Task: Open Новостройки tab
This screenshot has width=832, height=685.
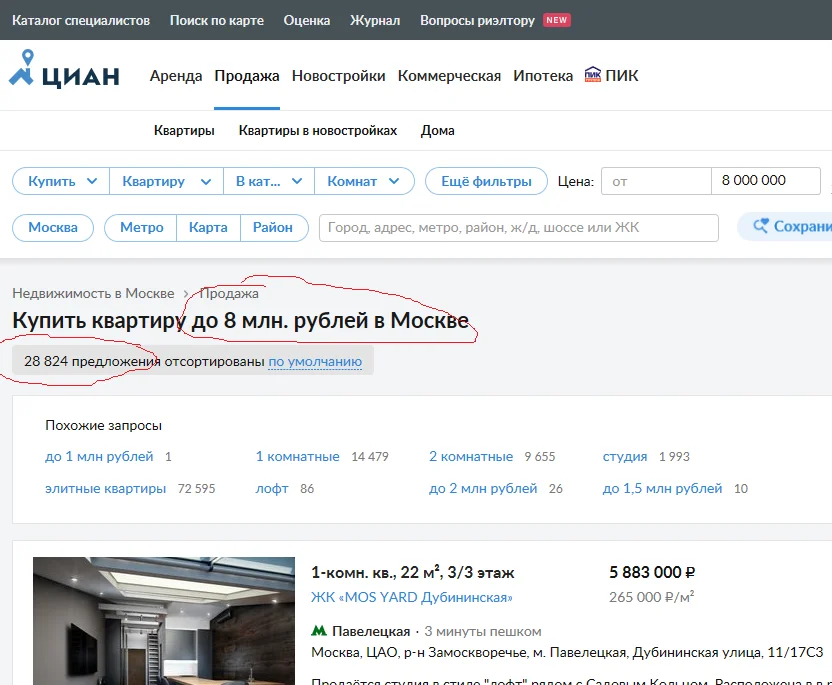Action: coord(339,76)
